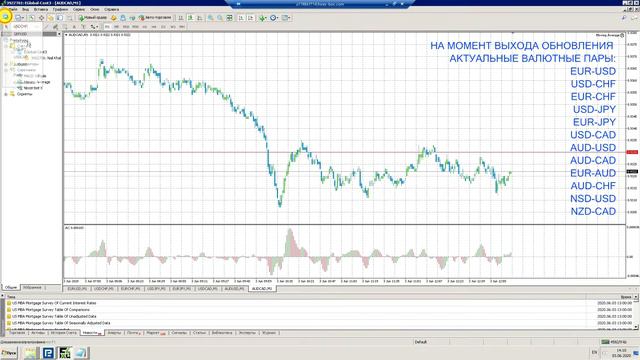Image resolution: width=640 pixels, height=360 pixels.
Task: Click the Новый ордер button
Action: 93,18
